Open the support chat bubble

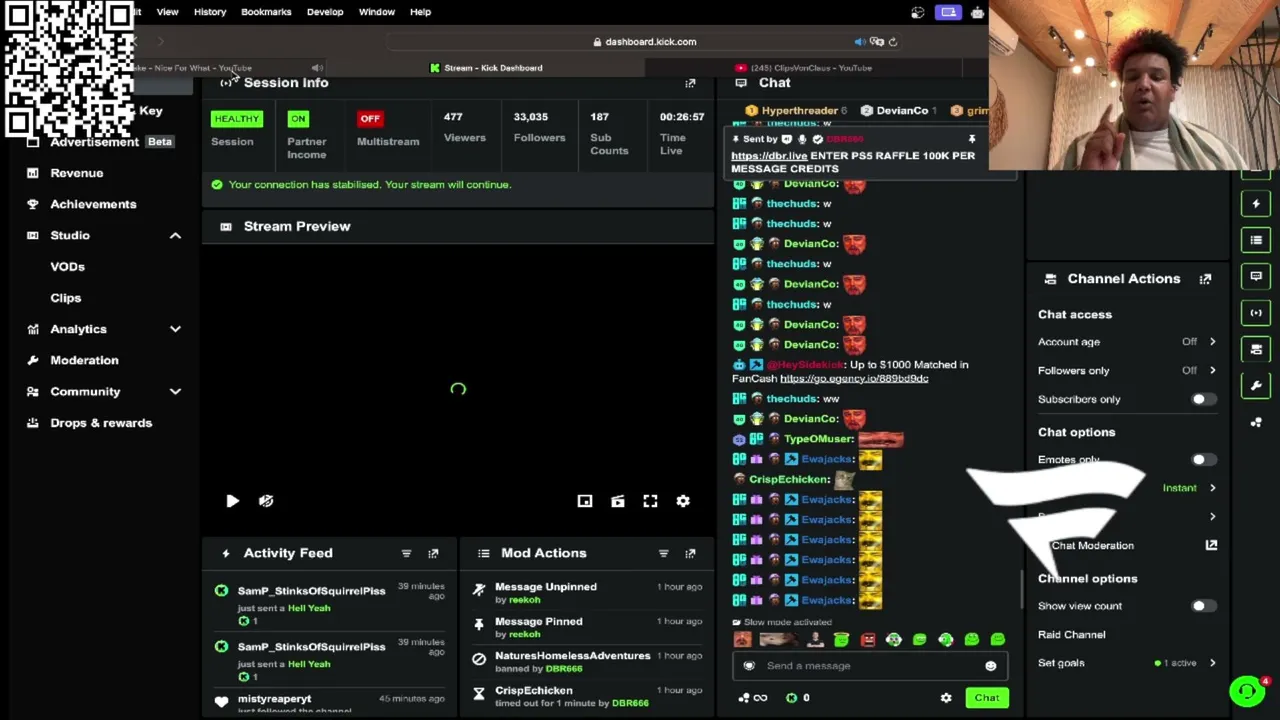pos(1247,691)
